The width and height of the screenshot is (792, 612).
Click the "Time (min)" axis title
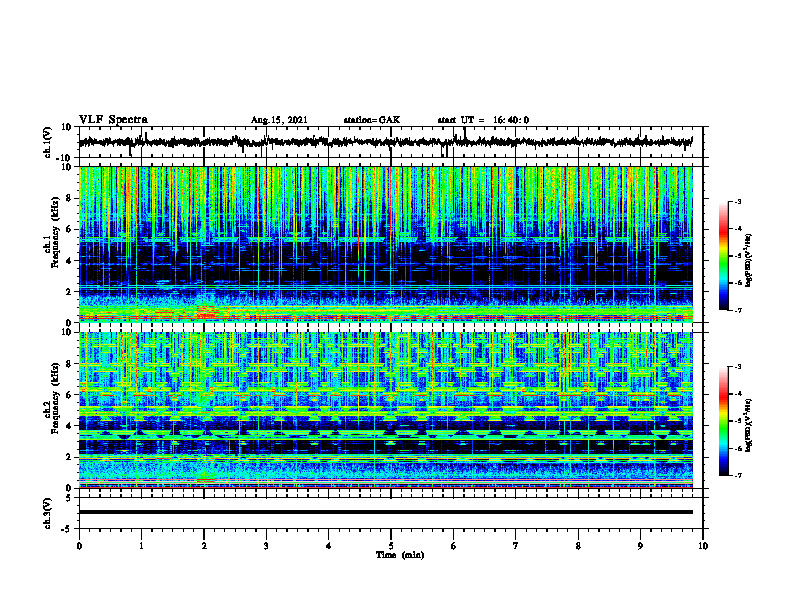tap(400, 555)
